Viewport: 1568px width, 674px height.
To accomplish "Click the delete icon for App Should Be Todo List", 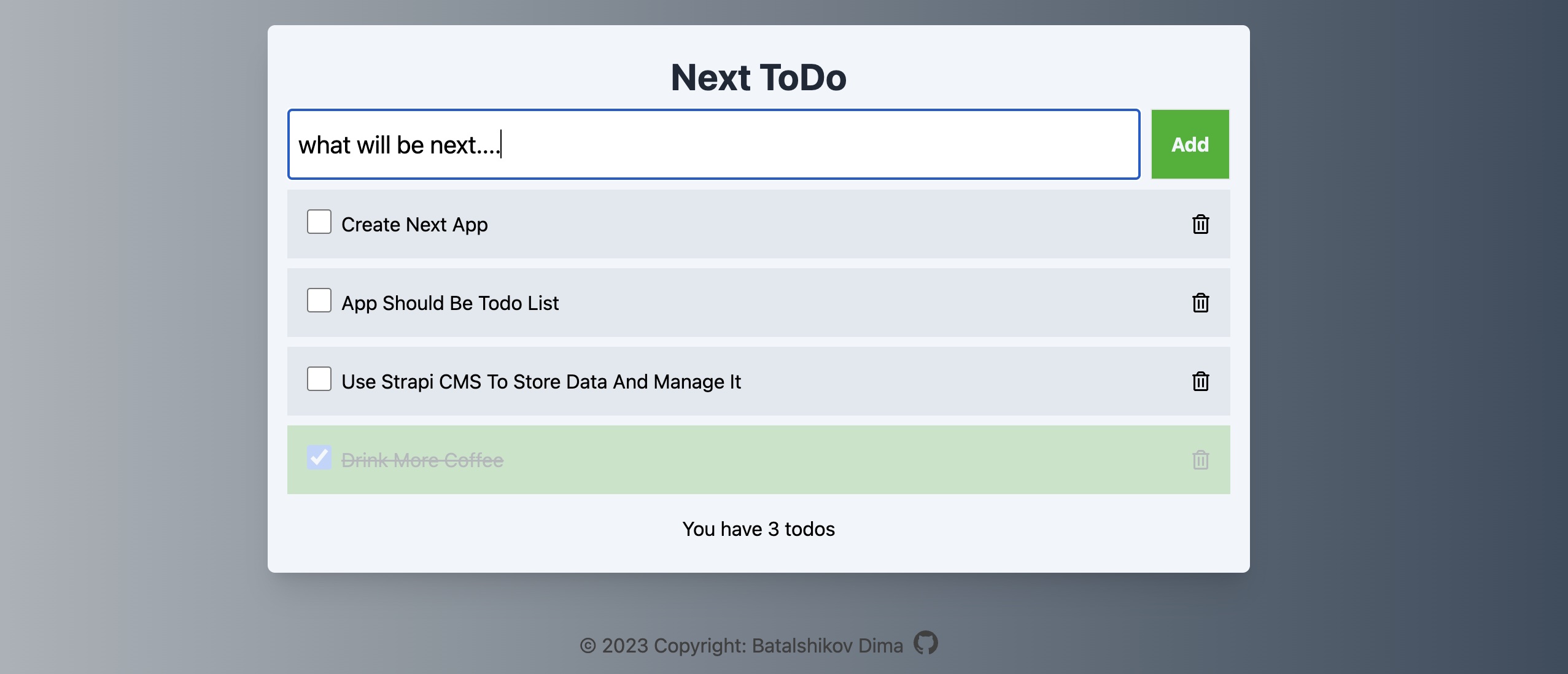I will 1200,302.
